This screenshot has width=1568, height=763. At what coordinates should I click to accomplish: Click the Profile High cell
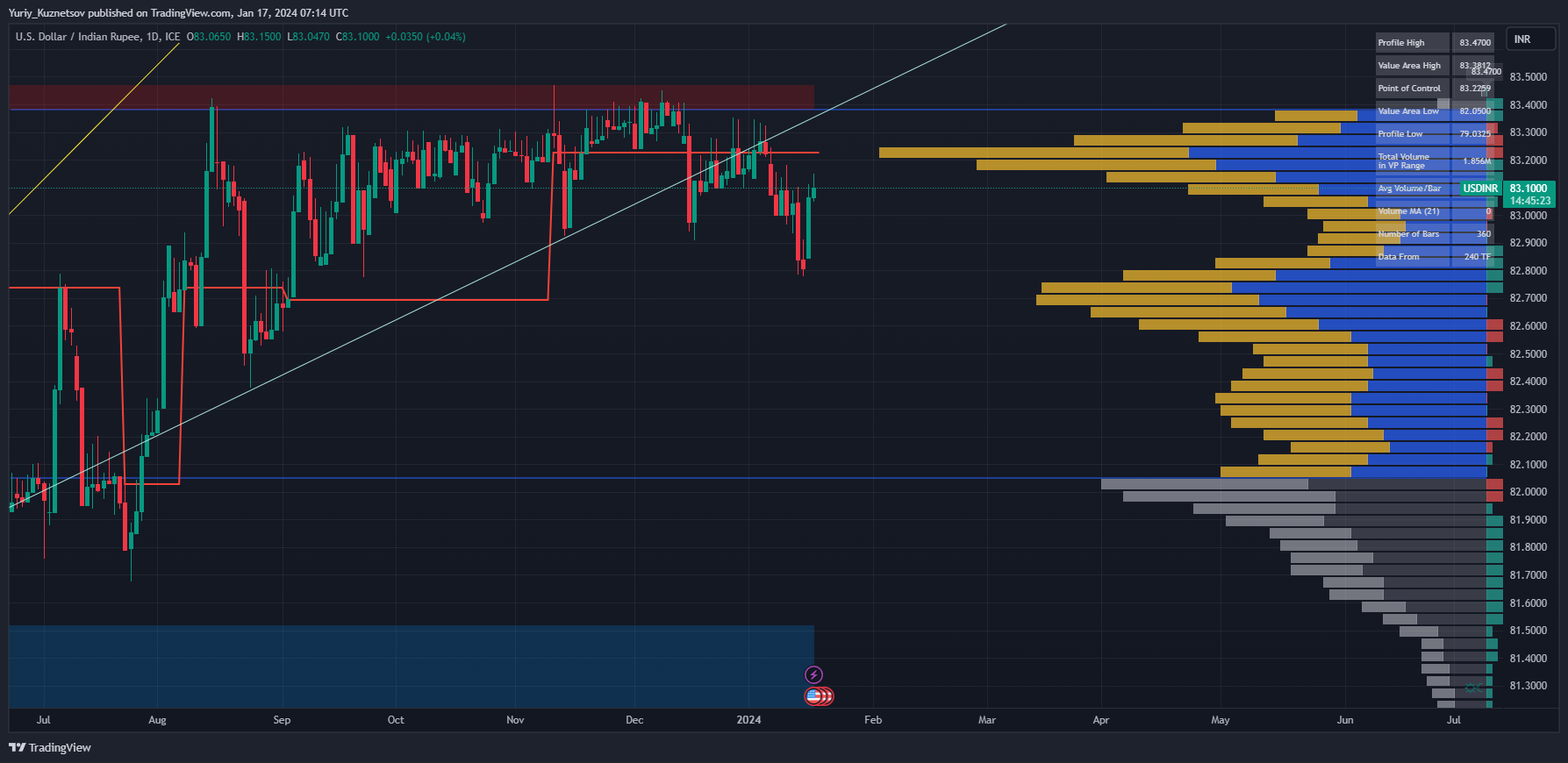[1413, 42]
